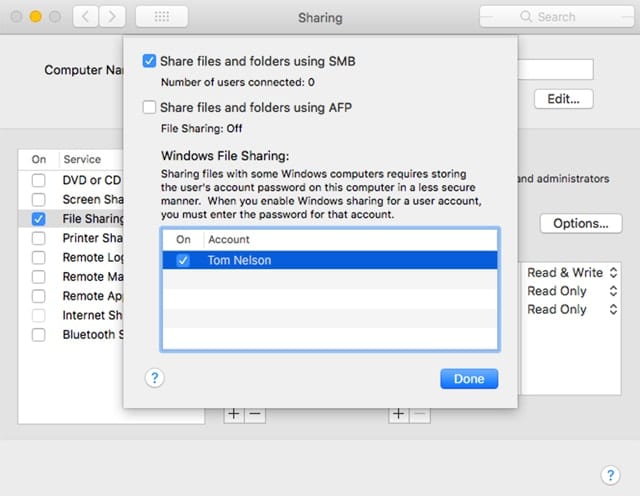Toggle the File Sharing service checkbox
This screenshot has width=640, height=496.
38,219
